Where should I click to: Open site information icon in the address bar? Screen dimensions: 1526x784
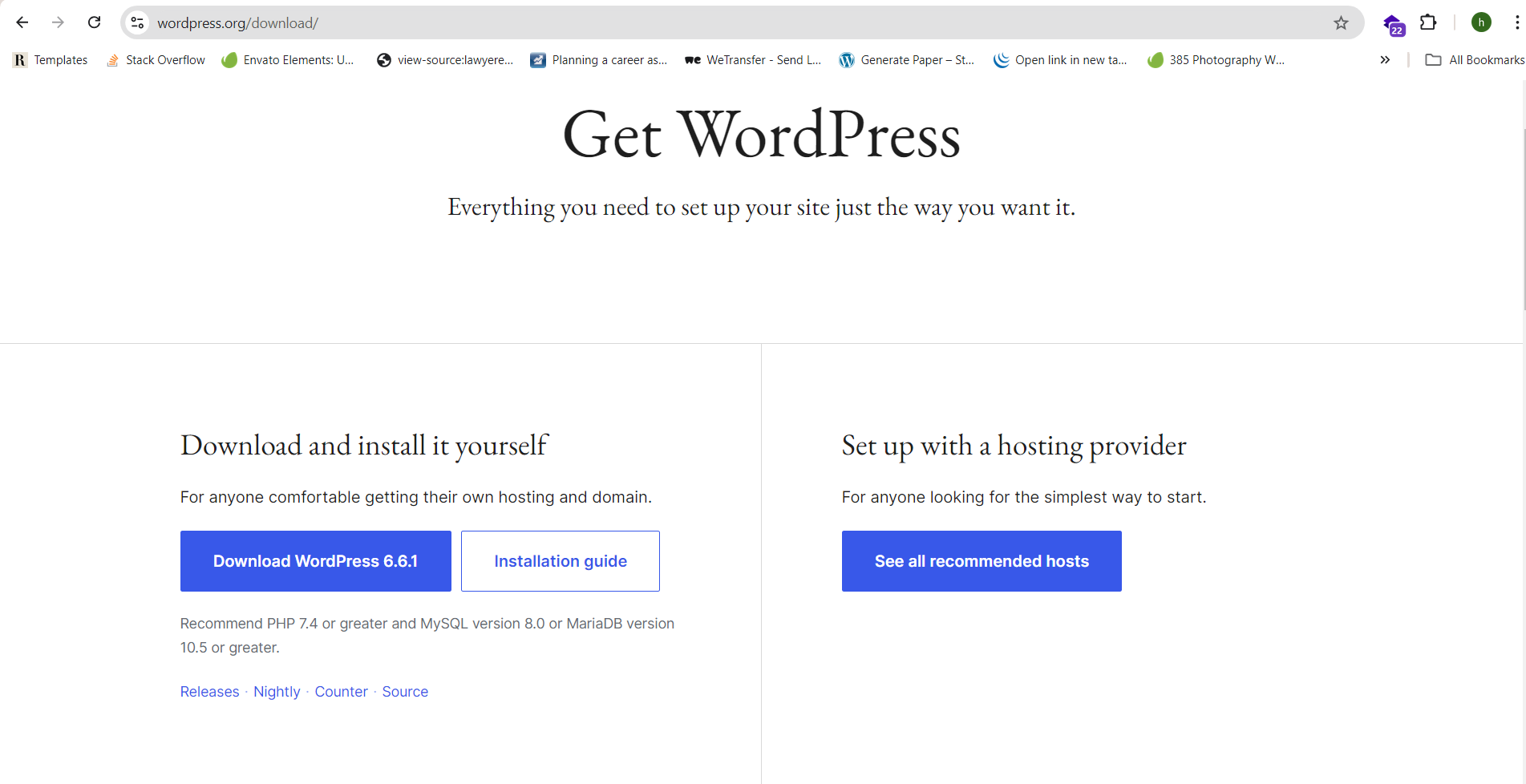coord(136,22)
